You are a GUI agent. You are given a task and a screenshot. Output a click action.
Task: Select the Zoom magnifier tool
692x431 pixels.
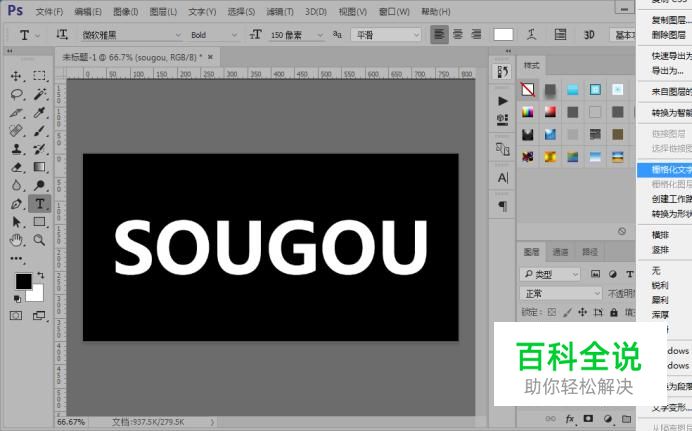[x=39, y=240]
